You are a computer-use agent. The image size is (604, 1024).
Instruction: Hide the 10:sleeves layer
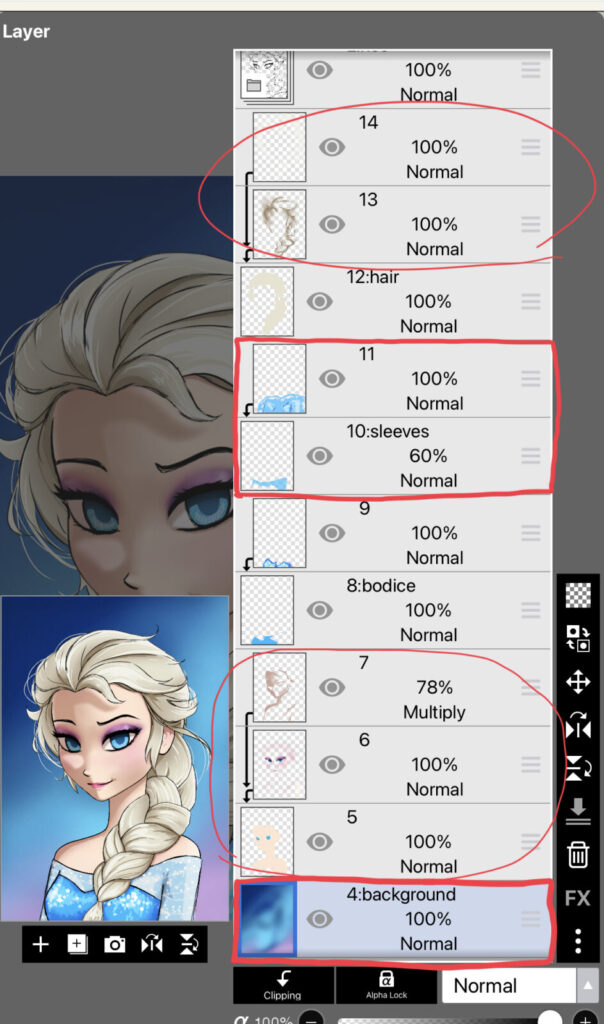click(319, 455)
